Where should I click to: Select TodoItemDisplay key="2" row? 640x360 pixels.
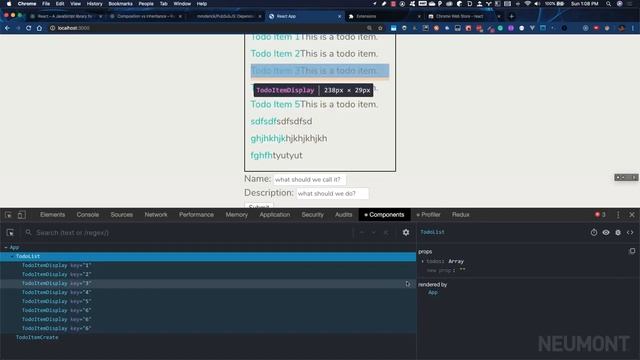click(208, 274)
